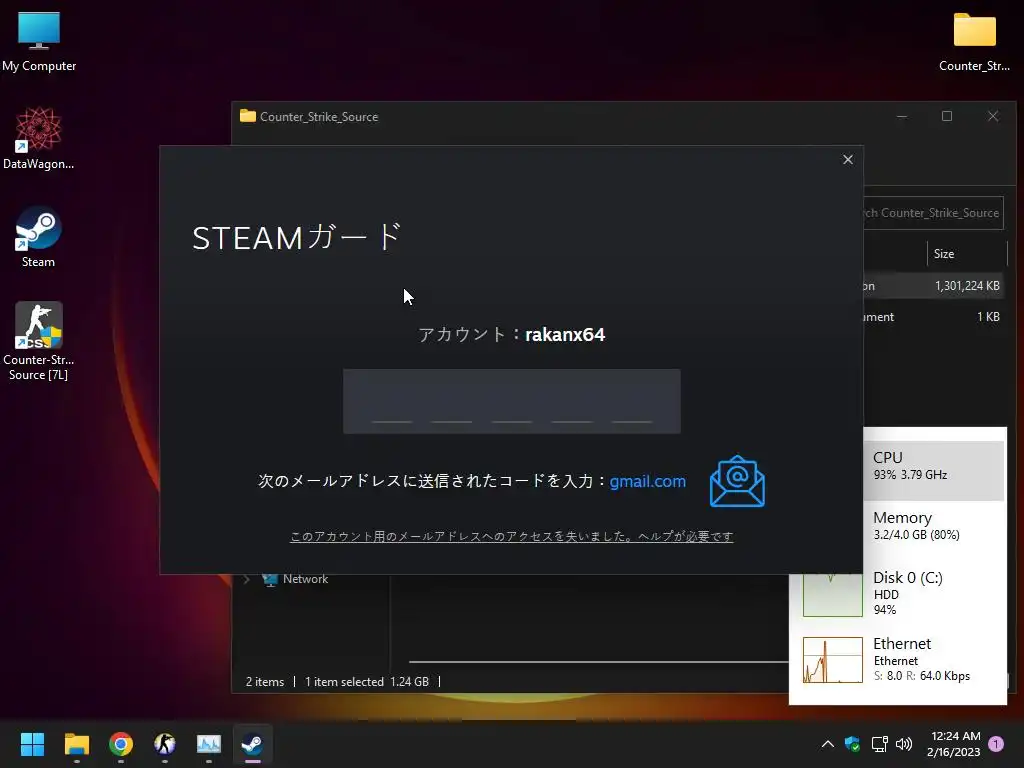
Task: Open the Windows Start menu
Action: pos(32,744)
